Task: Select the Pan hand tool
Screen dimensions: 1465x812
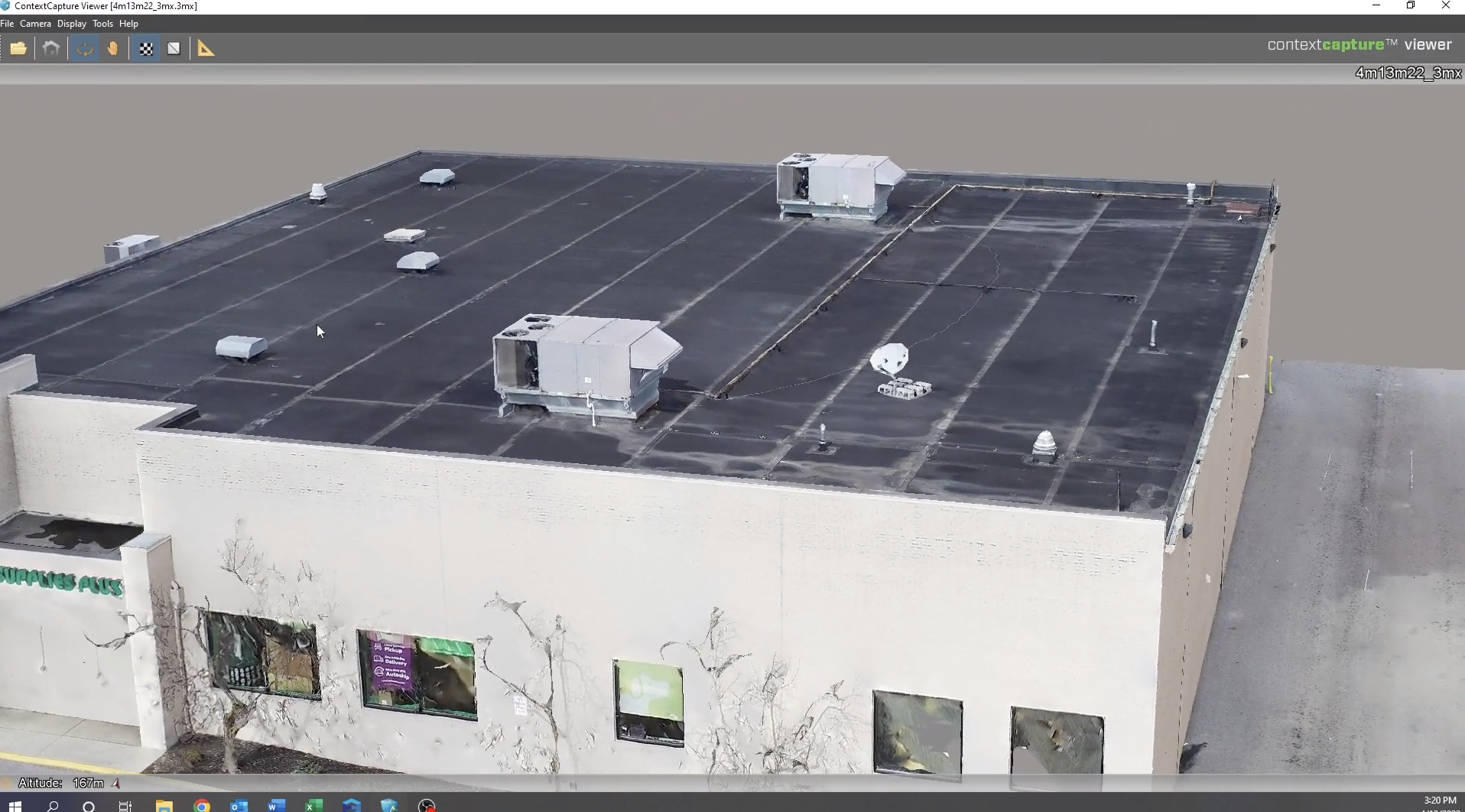Action: click(113, 49)
